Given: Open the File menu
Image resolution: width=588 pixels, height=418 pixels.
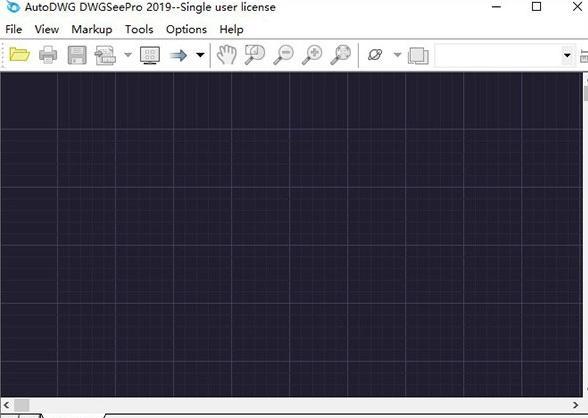Looking at the screenshot, I should pos(14,29).
